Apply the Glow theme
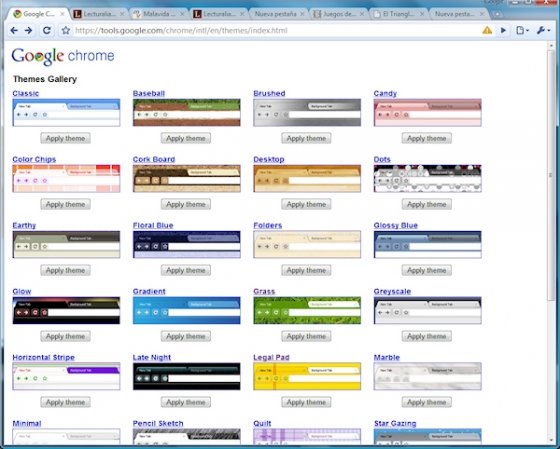560x449 pixels. click(65, 336)
